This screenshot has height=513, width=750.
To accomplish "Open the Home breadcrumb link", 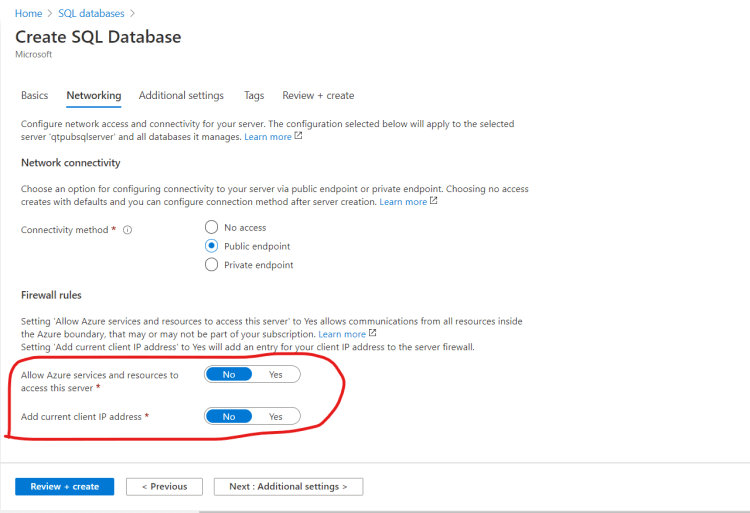I will click(28, 13).
